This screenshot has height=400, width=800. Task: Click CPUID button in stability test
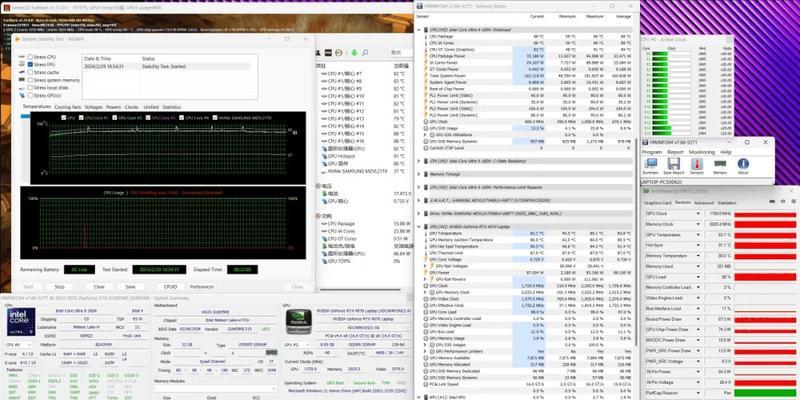[x=170, y=287]
